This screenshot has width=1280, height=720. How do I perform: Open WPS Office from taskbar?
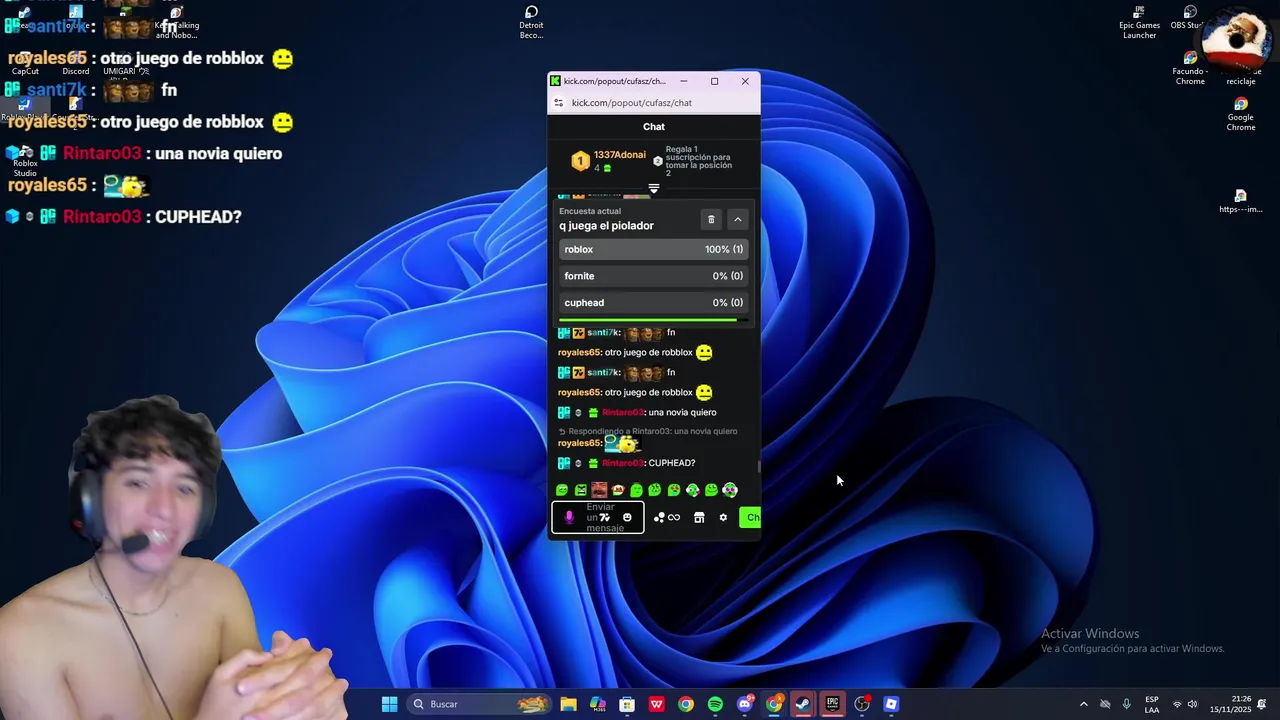pos(656,704)
